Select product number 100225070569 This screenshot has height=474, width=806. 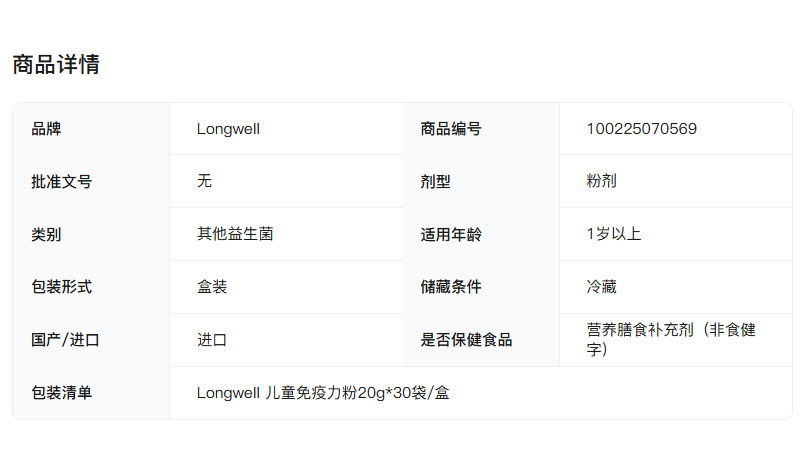tap(641, 129)
